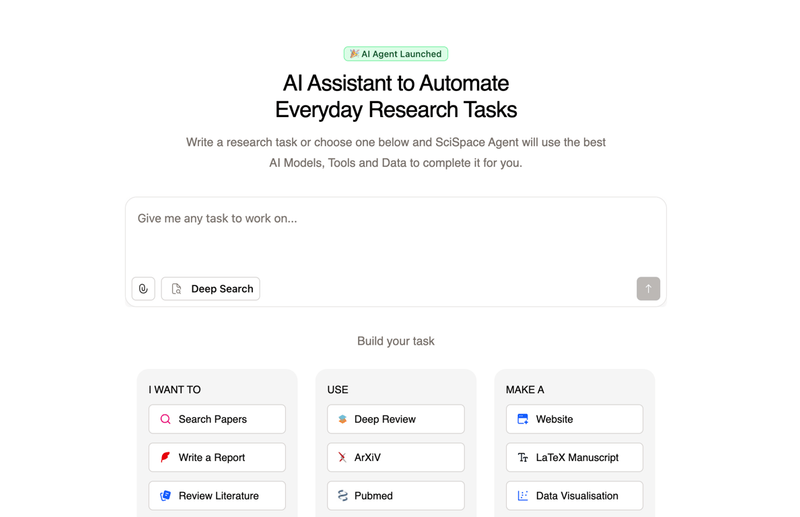The height and width of the screenshot is (517, 800).
Task: Click the 'Build your task' text
Action: coord(396,341)
